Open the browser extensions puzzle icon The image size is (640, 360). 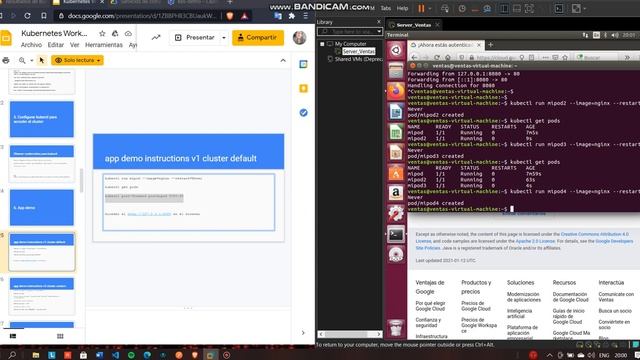point(291,16)
